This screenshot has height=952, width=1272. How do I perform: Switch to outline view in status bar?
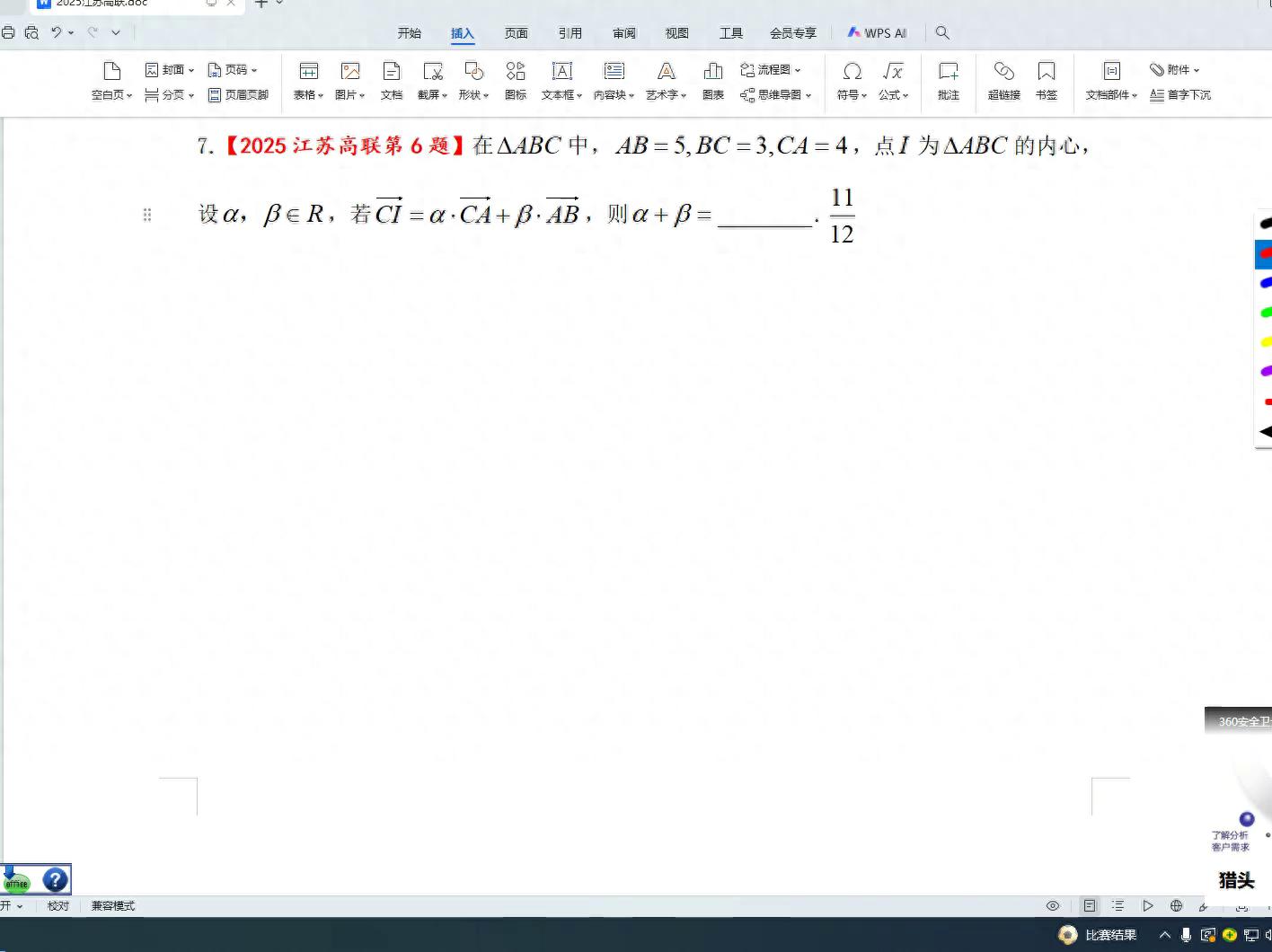click(1117, 905)
